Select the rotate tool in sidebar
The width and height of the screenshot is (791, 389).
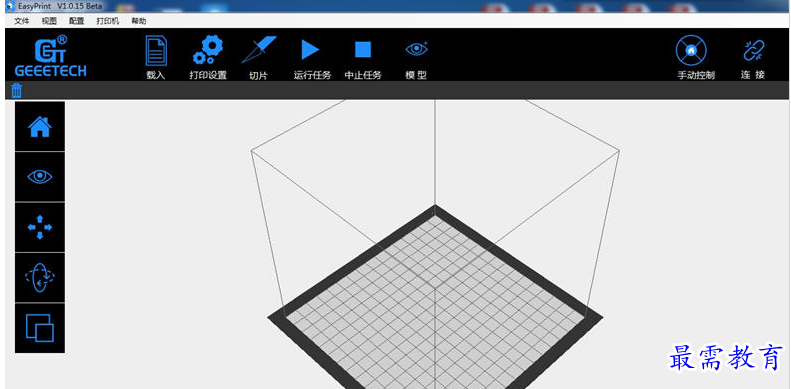(40, 277)
